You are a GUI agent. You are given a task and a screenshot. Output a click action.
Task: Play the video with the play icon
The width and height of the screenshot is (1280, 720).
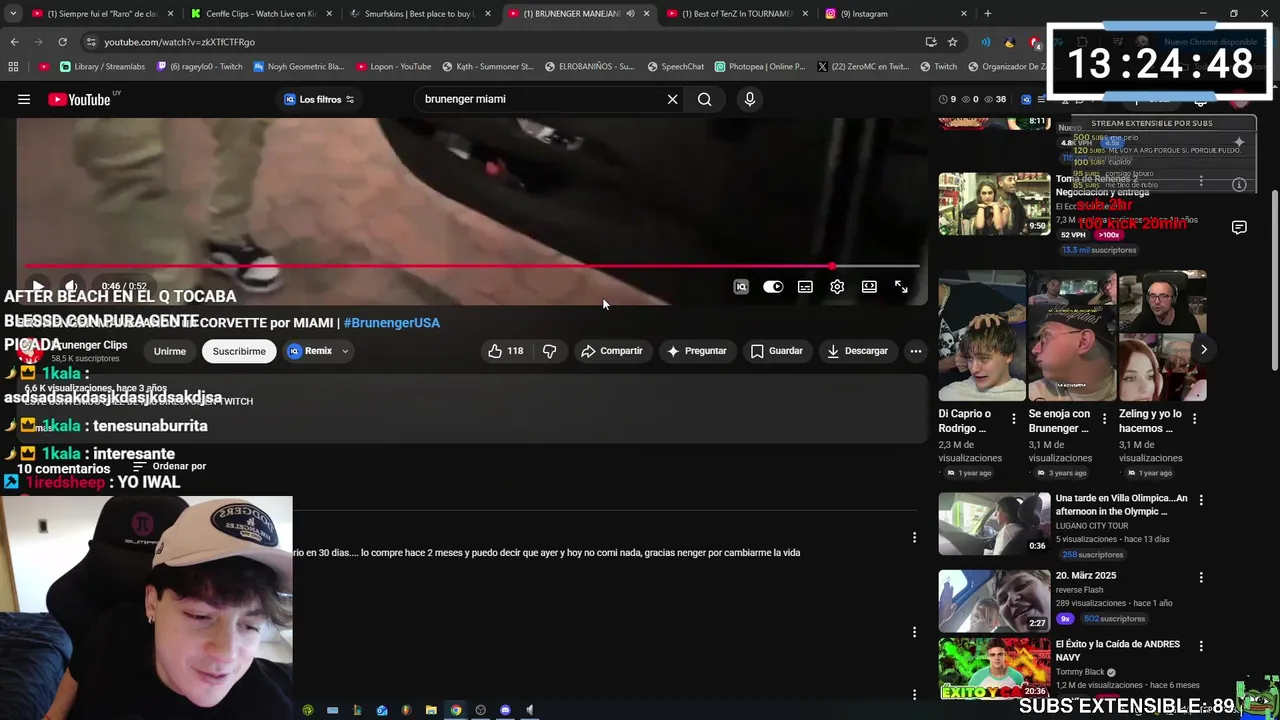click(38, 287)
